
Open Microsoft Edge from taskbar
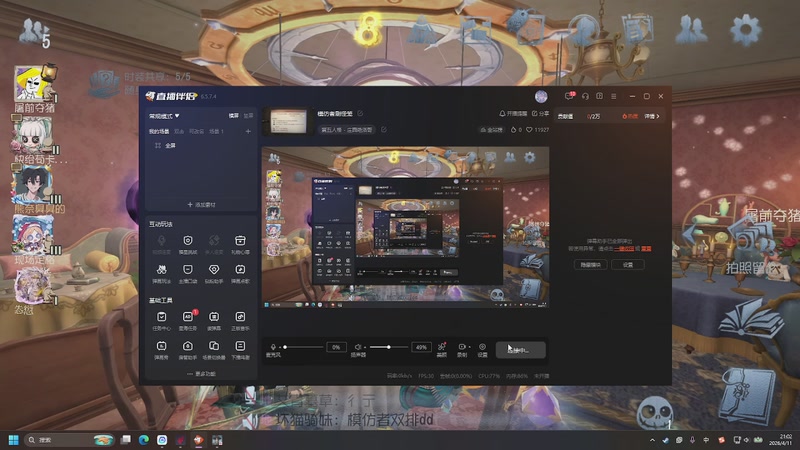[x=143, y=440]
